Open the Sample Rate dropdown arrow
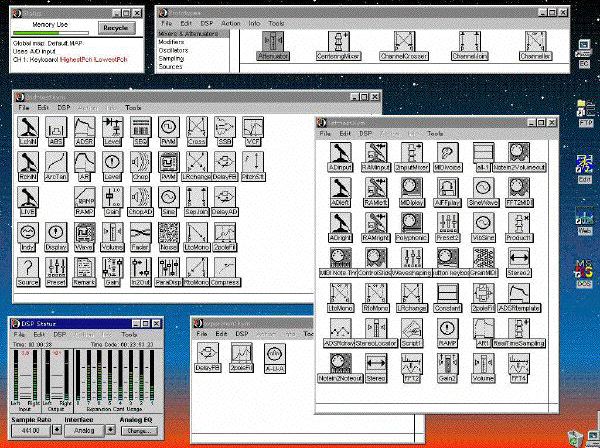The image size is (600, 448). pos(57,430)
